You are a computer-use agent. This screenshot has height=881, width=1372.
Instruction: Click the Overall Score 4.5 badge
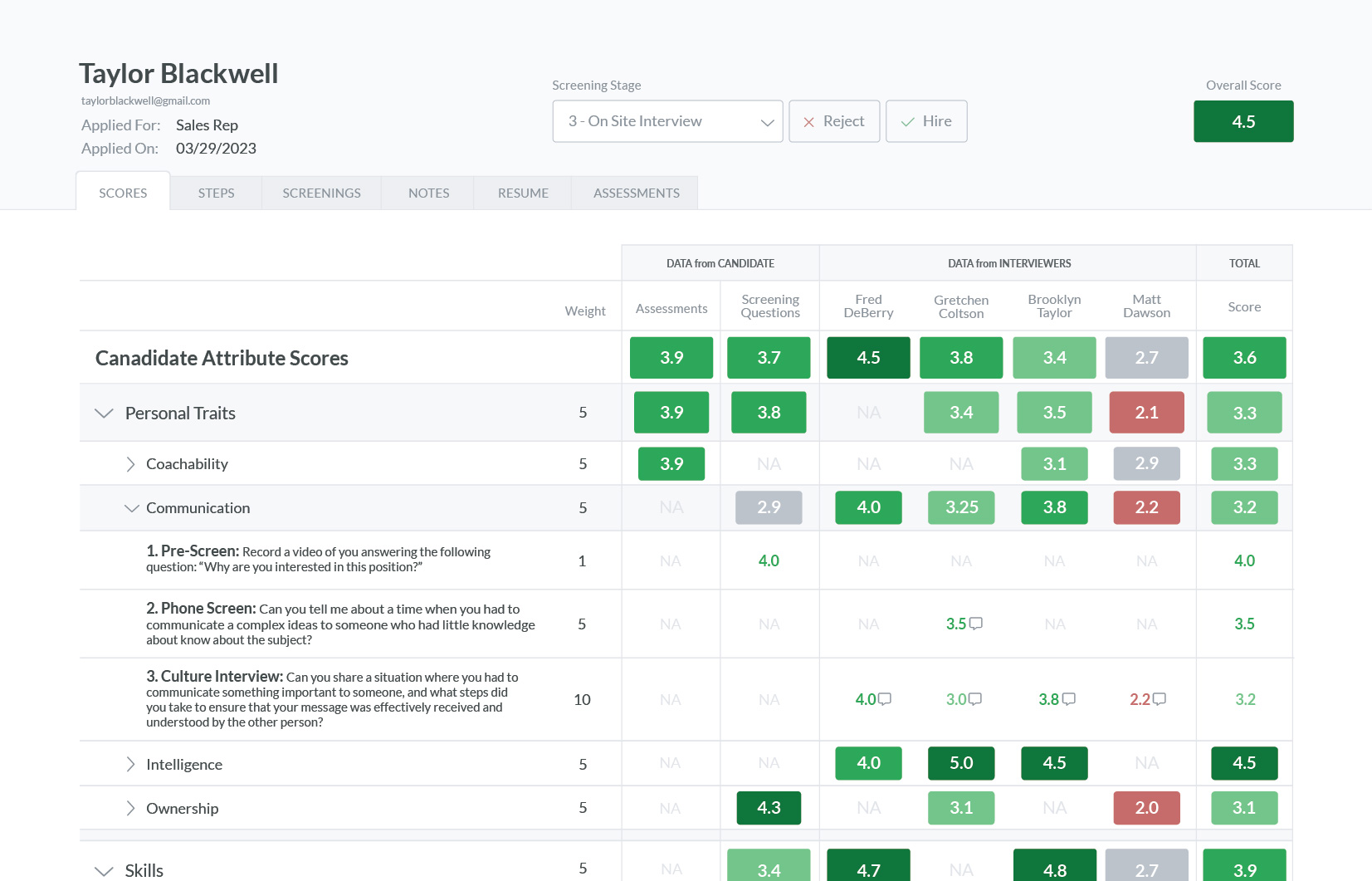1243,121
